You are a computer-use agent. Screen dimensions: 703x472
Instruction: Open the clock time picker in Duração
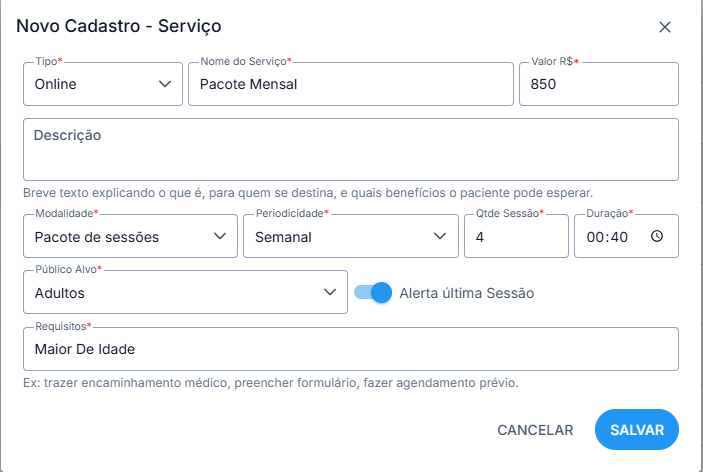coord(657,237)
